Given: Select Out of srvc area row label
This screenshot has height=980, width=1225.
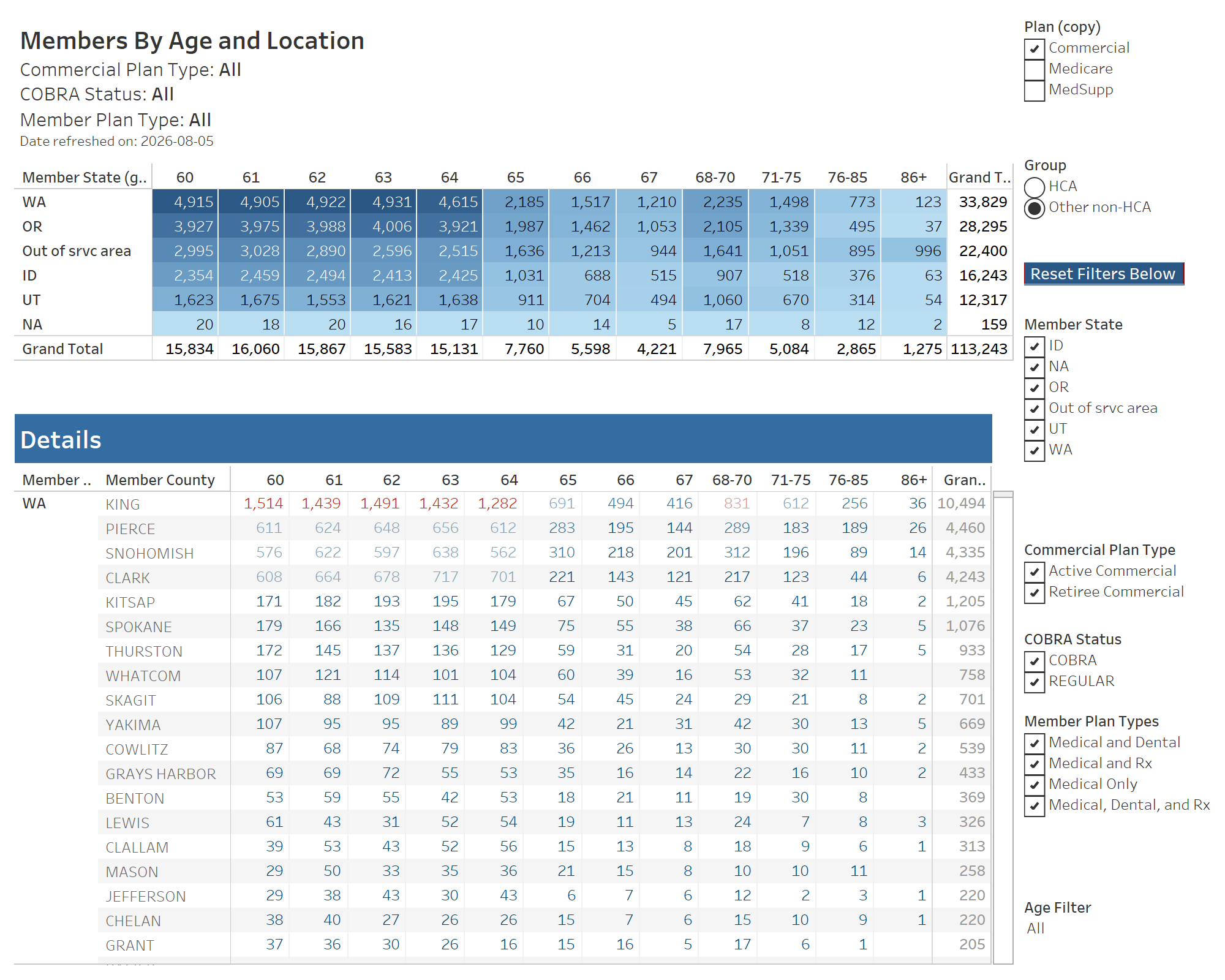Looking at the screenshot, I should pos(77,251).
